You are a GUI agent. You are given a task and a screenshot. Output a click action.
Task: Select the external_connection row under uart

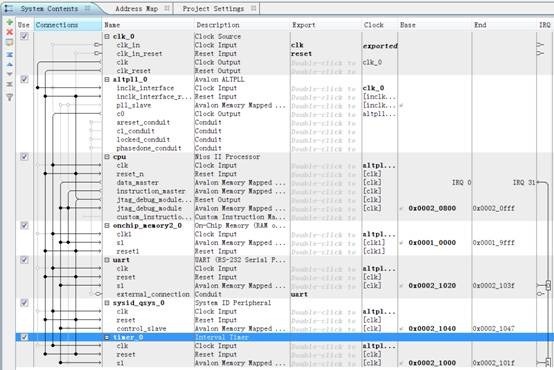[284, 294]
